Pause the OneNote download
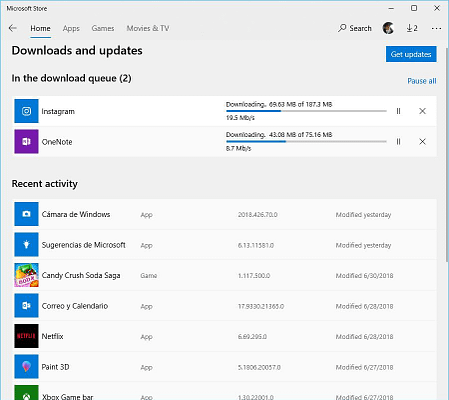The width and height of the screenshot is (449, 400). click(x=398, y=142)
